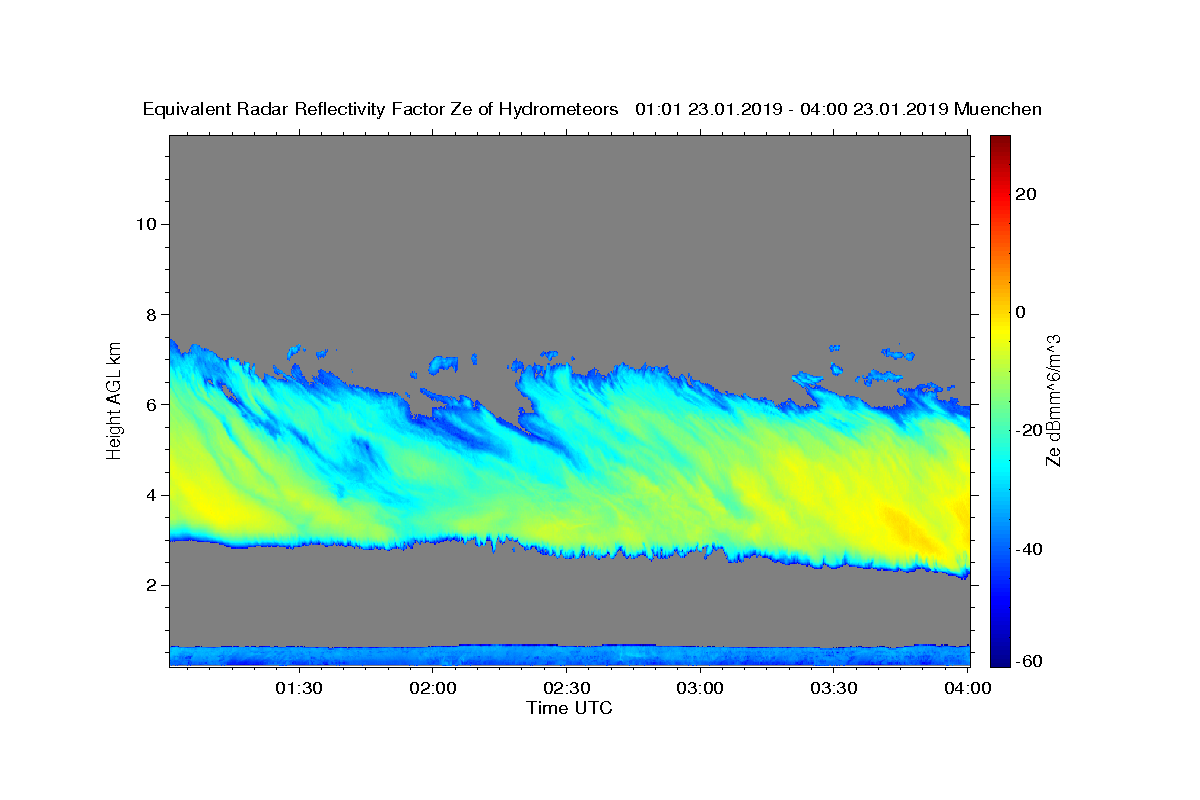
Task: Click the blue near-ground layer below 1 km
Action: click(x=570, y=655)
